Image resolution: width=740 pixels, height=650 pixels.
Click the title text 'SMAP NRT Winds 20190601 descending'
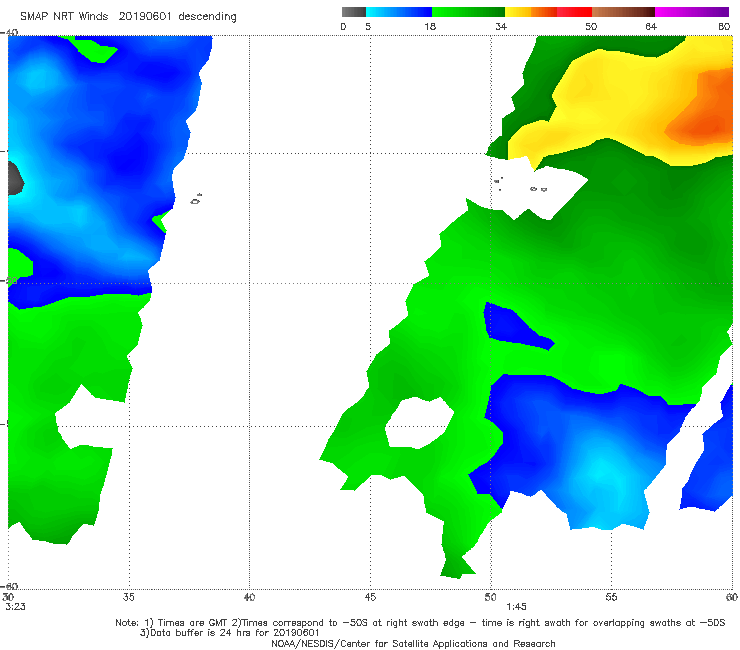pos(128,17)
